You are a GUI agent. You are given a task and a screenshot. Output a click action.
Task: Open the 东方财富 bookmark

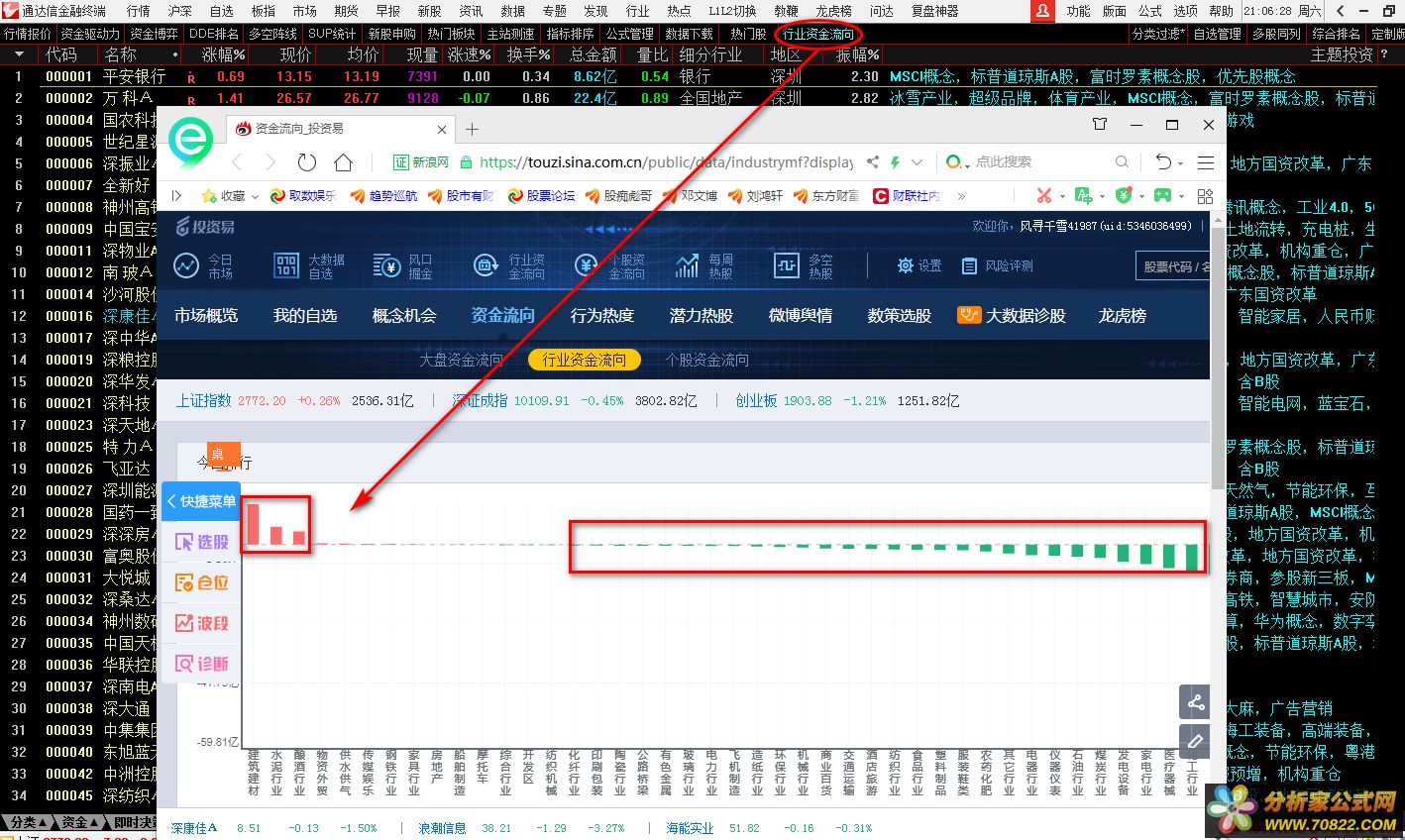(x=825, y=196)
